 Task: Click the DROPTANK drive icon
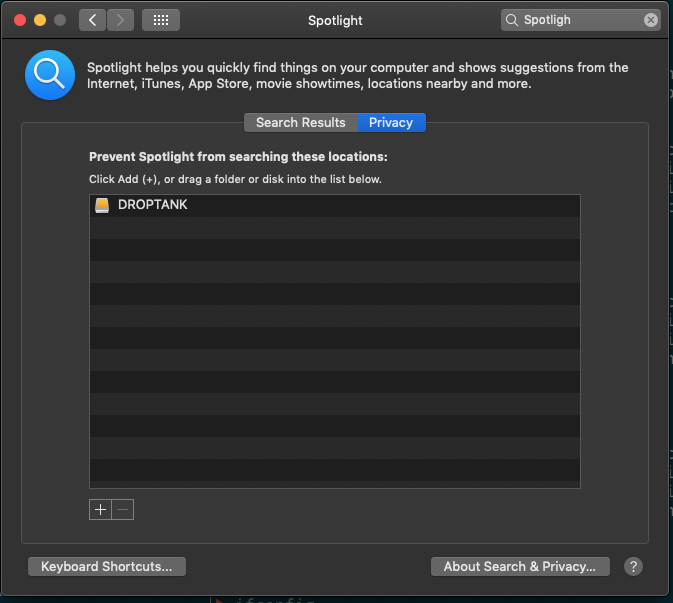(x=102, y=205)
